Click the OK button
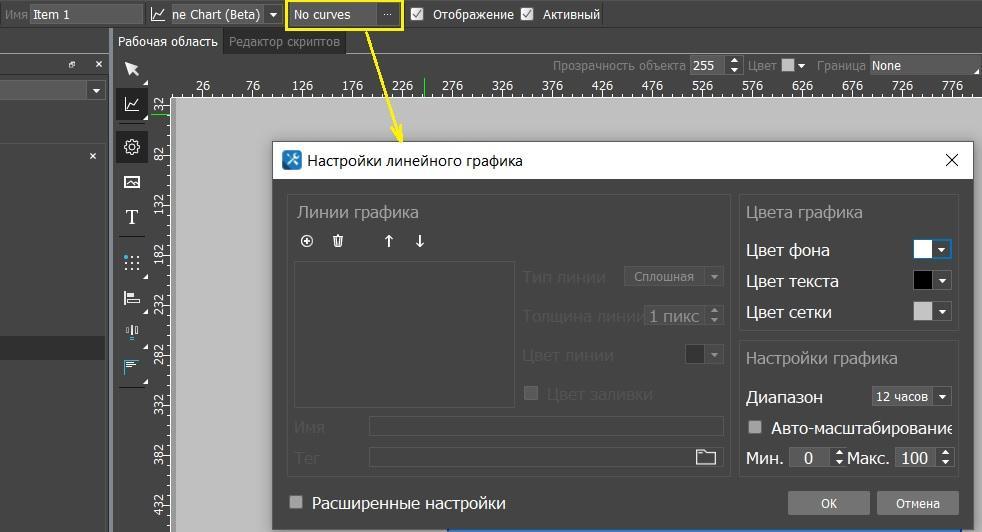 pyautogui.click(x=828, y=503)
